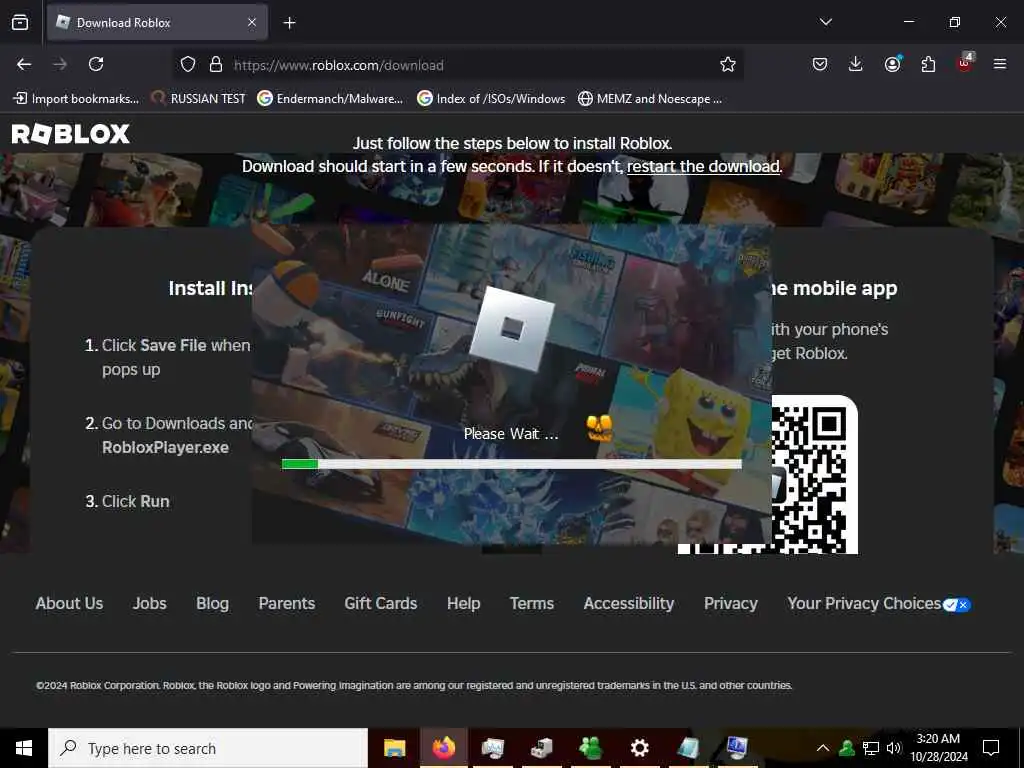Open Help footer link

(x=464, y=603)
